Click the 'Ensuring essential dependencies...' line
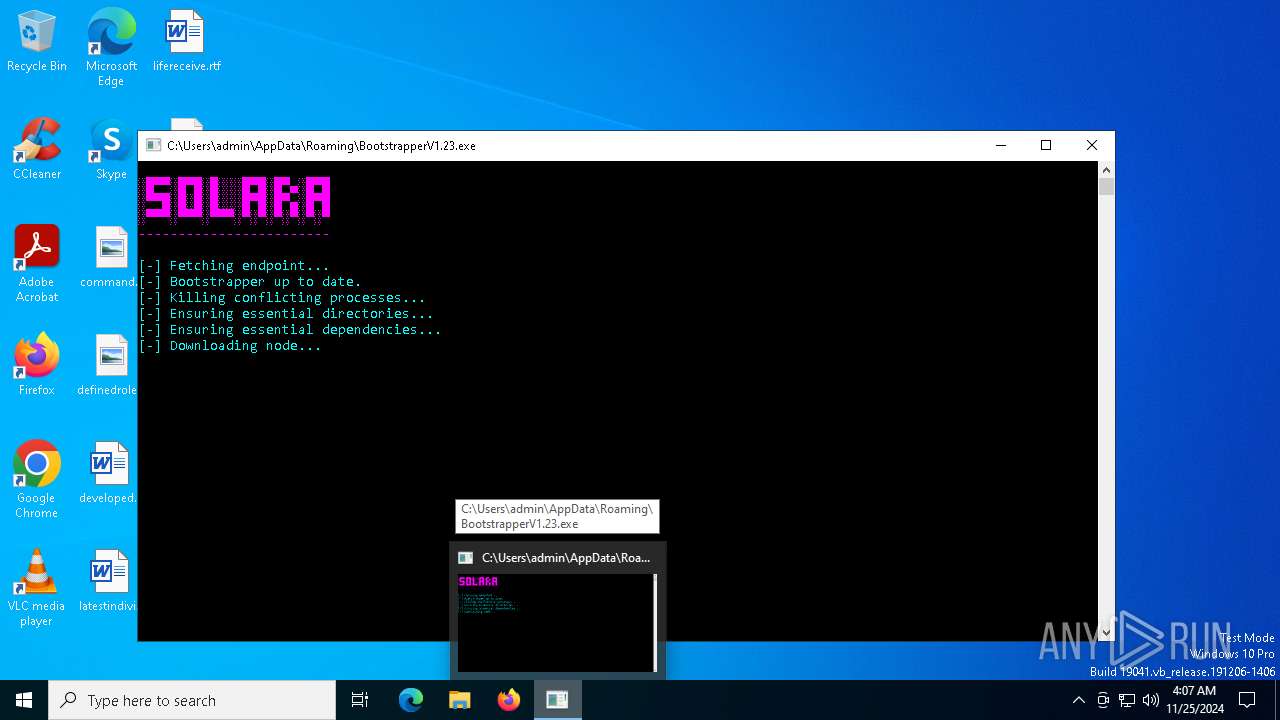 point(290,330)
